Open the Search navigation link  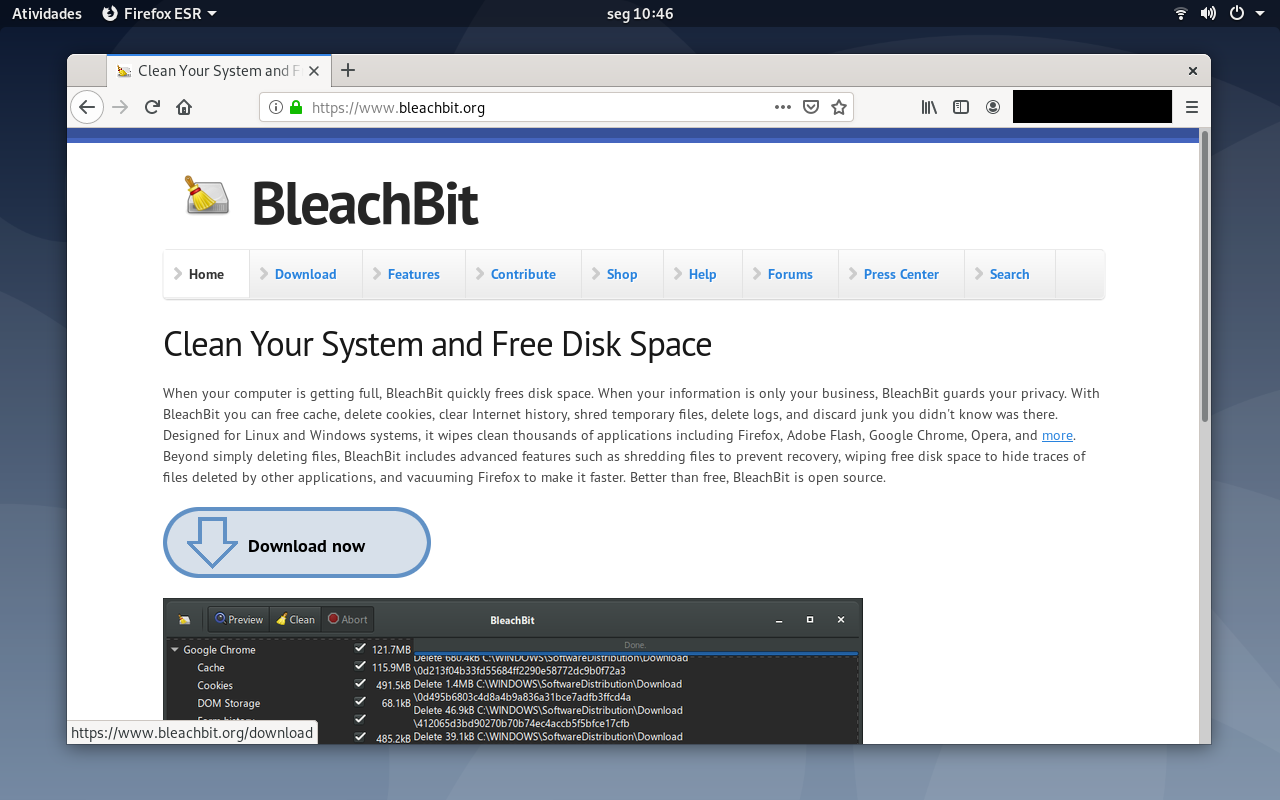(1009, 274)
